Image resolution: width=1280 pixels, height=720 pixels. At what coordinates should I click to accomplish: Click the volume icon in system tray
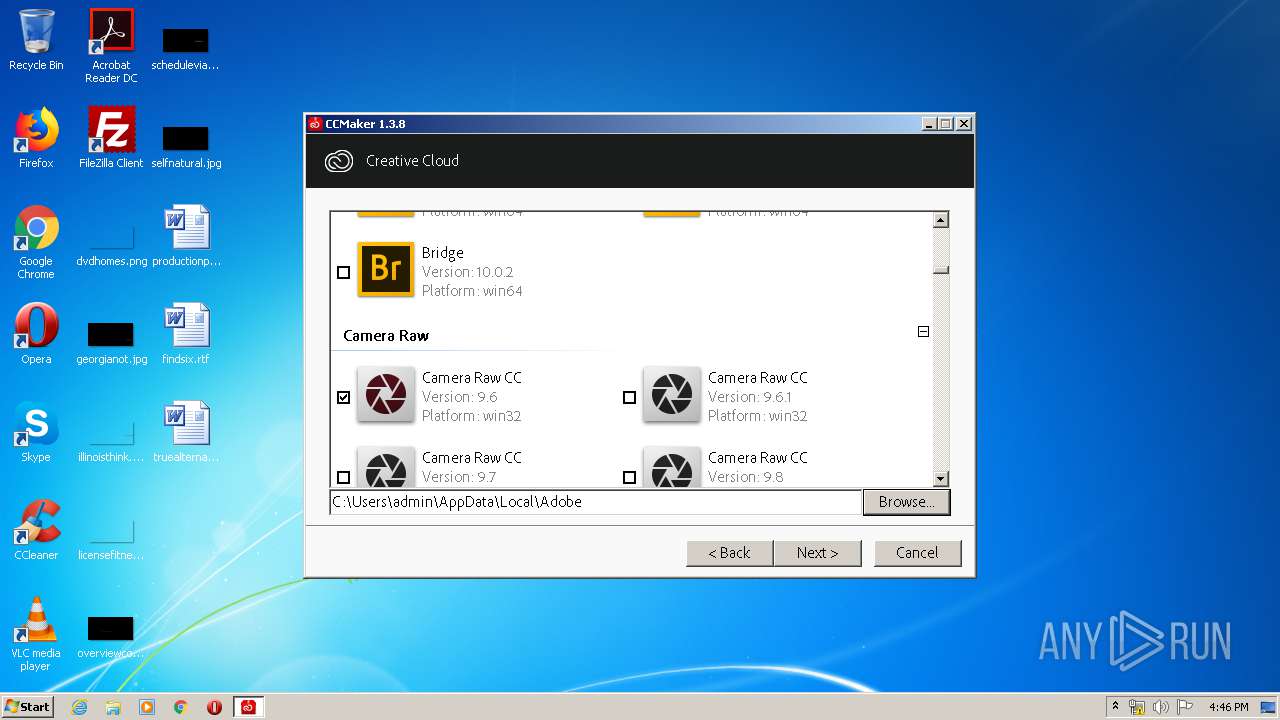pos(1160,707)
